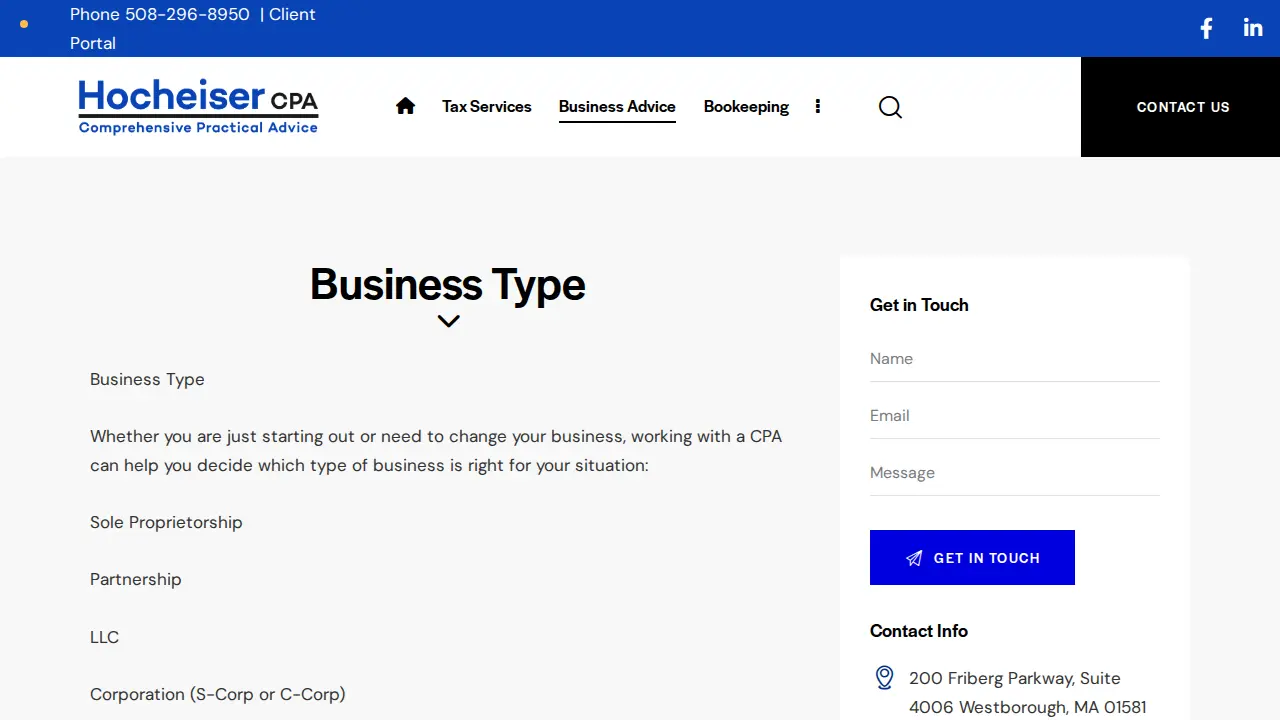The height and width of the screenshot is (720, 1280).
Task: Click Corporation (S-Corp or C-Corp) text
Action: pos(218,694)
